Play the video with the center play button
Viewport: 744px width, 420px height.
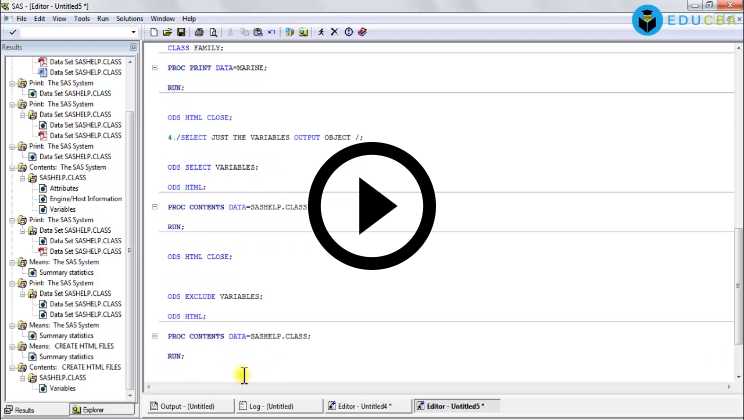coord(370,208)
